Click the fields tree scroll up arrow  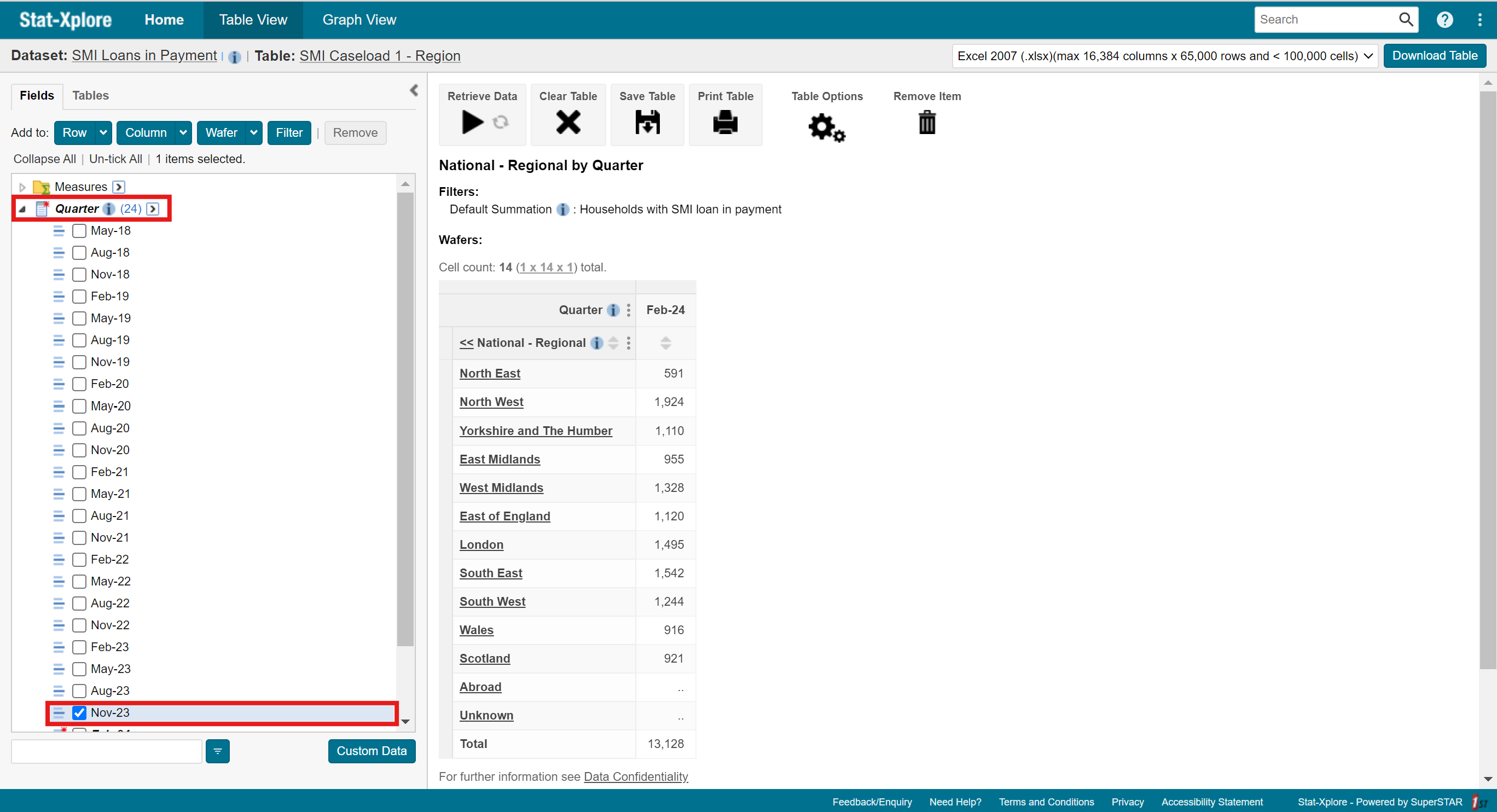click(x=405, y=184)
